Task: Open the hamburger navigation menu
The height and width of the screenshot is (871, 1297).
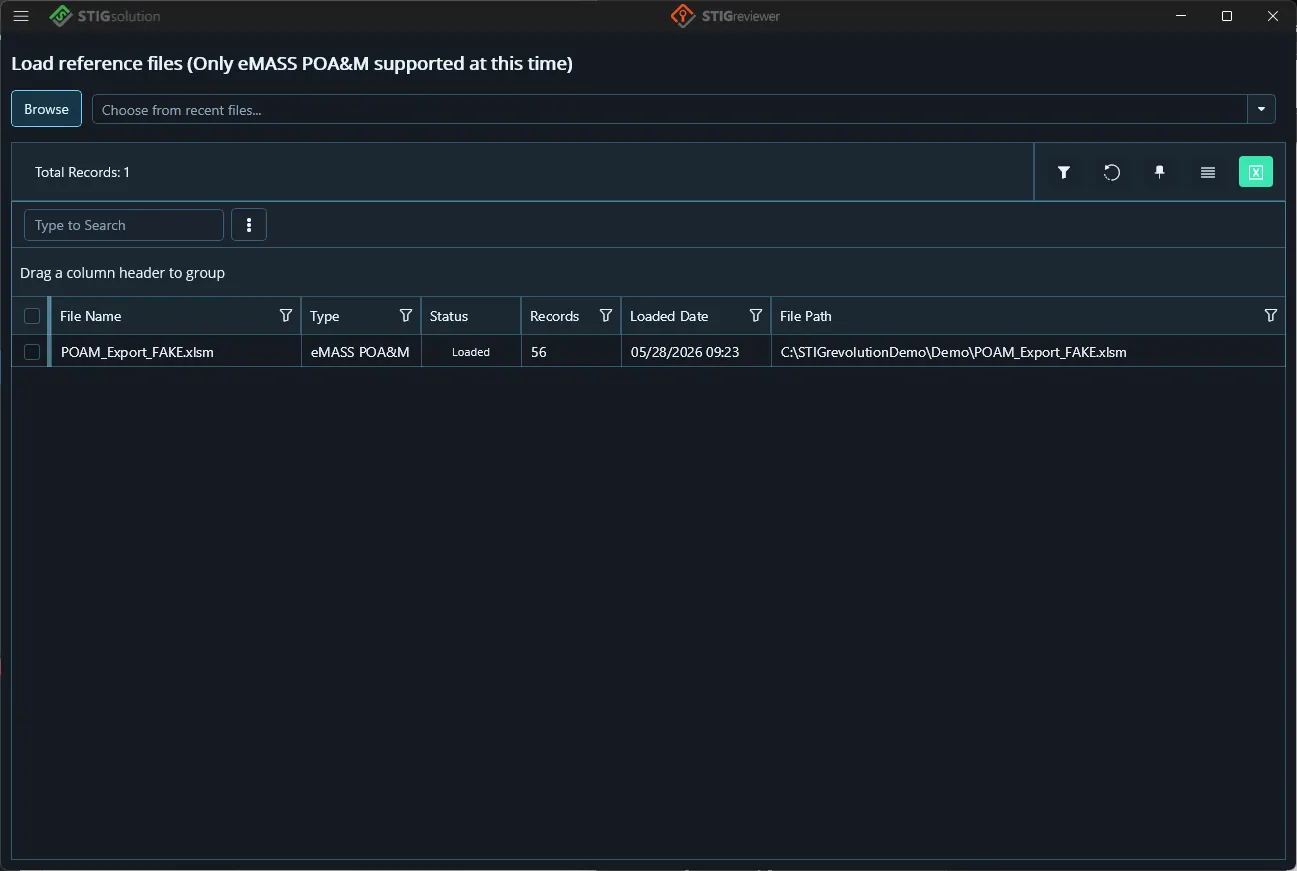Action: (x=21, y=16)
